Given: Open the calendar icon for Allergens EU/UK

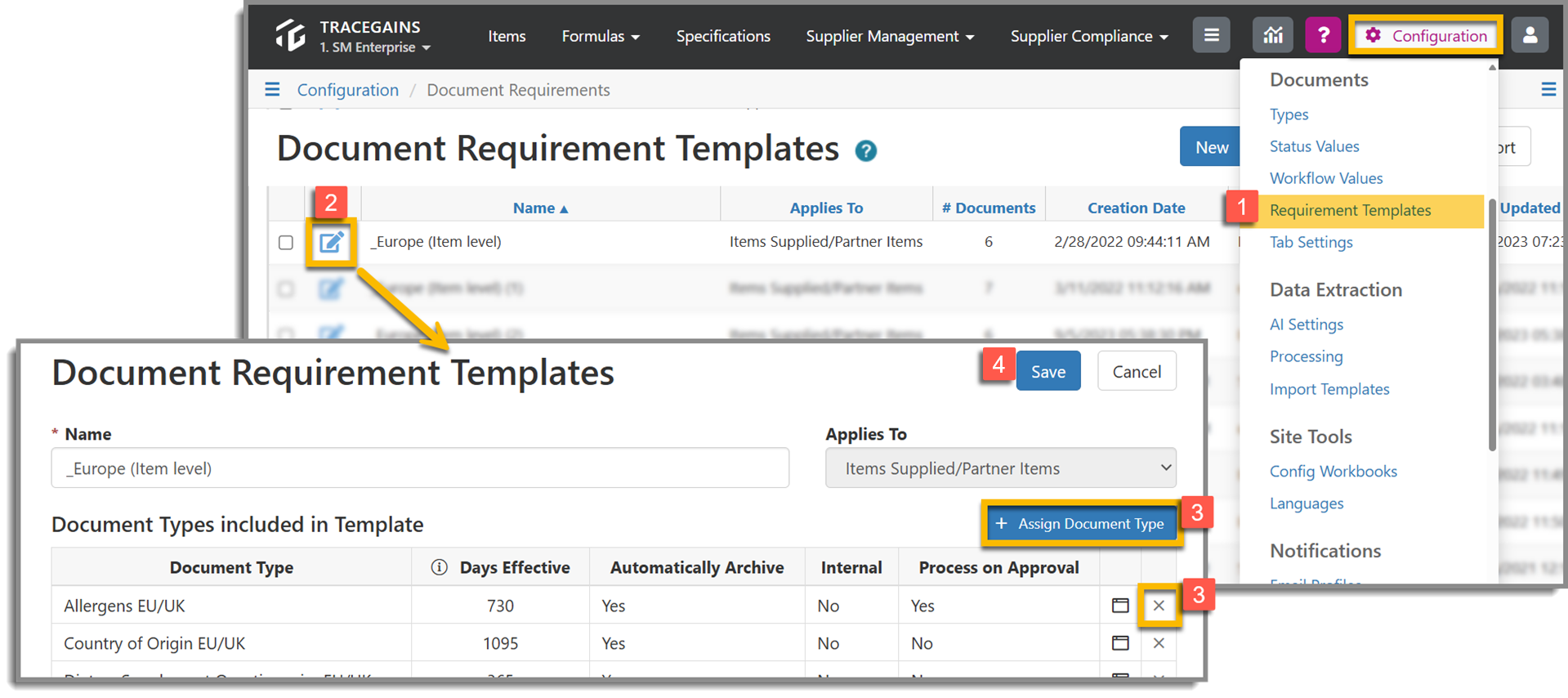Looking at the screenshot, I should [1119, 606].
